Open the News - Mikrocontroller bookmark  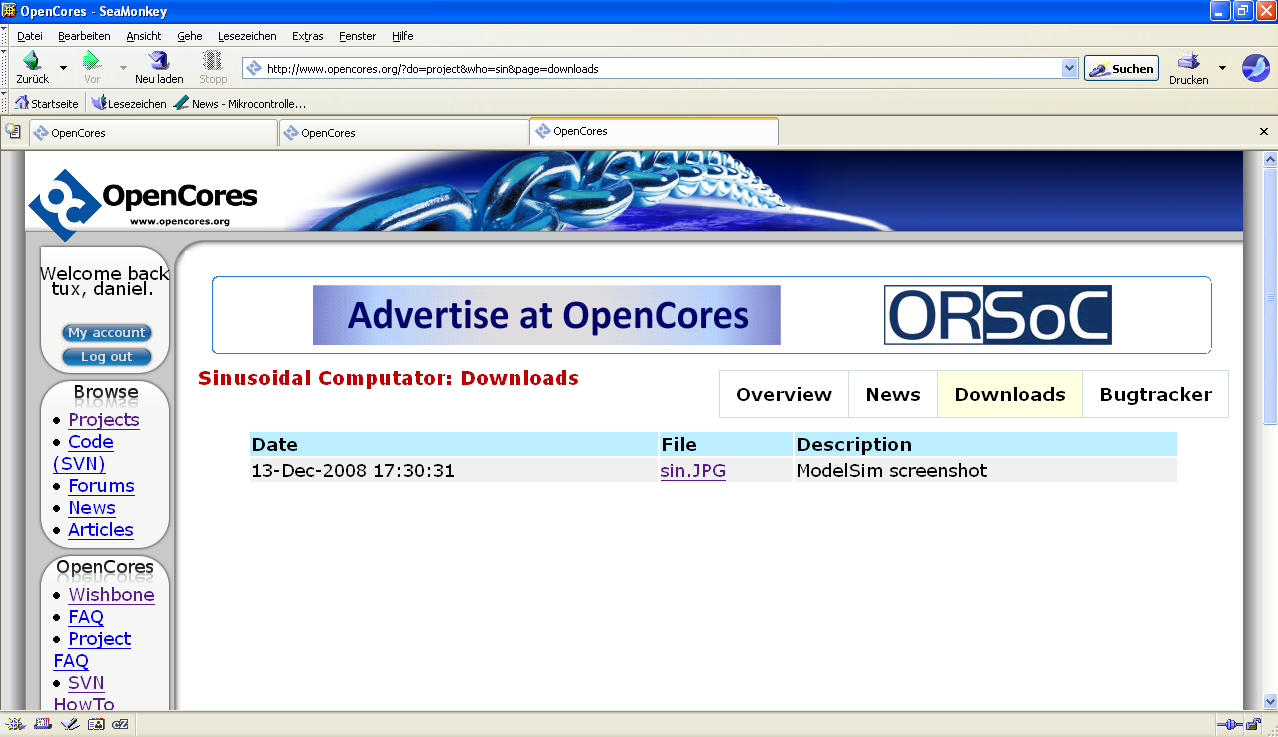click(240, 103)
